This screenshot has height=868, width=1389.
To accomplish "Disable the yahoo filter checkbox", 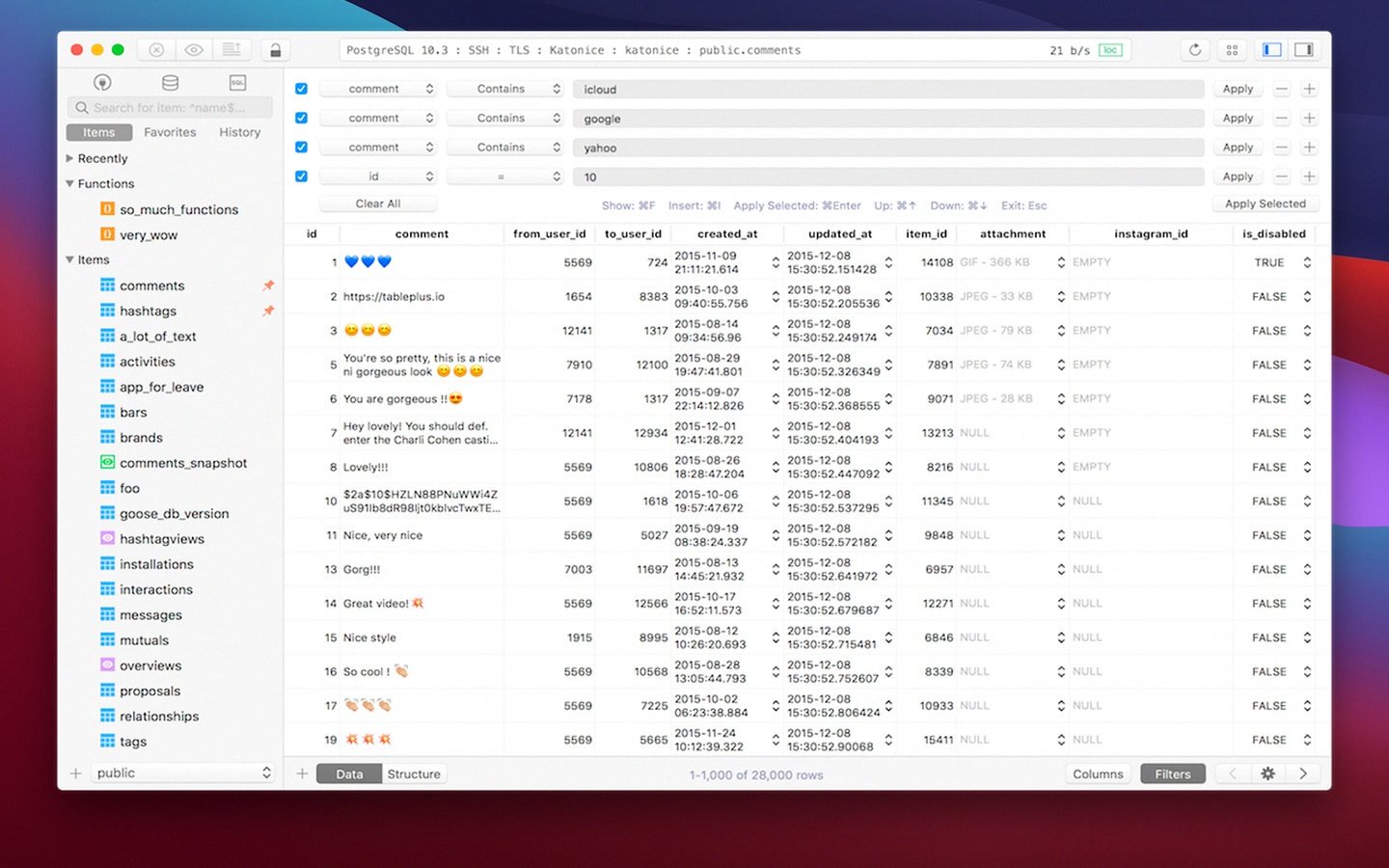I will coord(301,148).
